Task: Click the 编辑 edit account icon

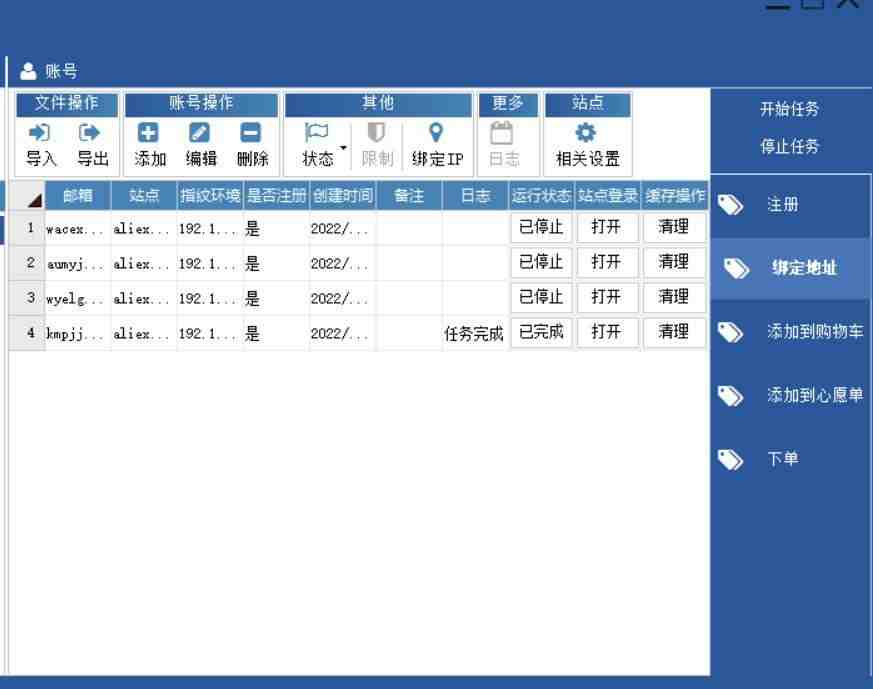Action: 199,132
